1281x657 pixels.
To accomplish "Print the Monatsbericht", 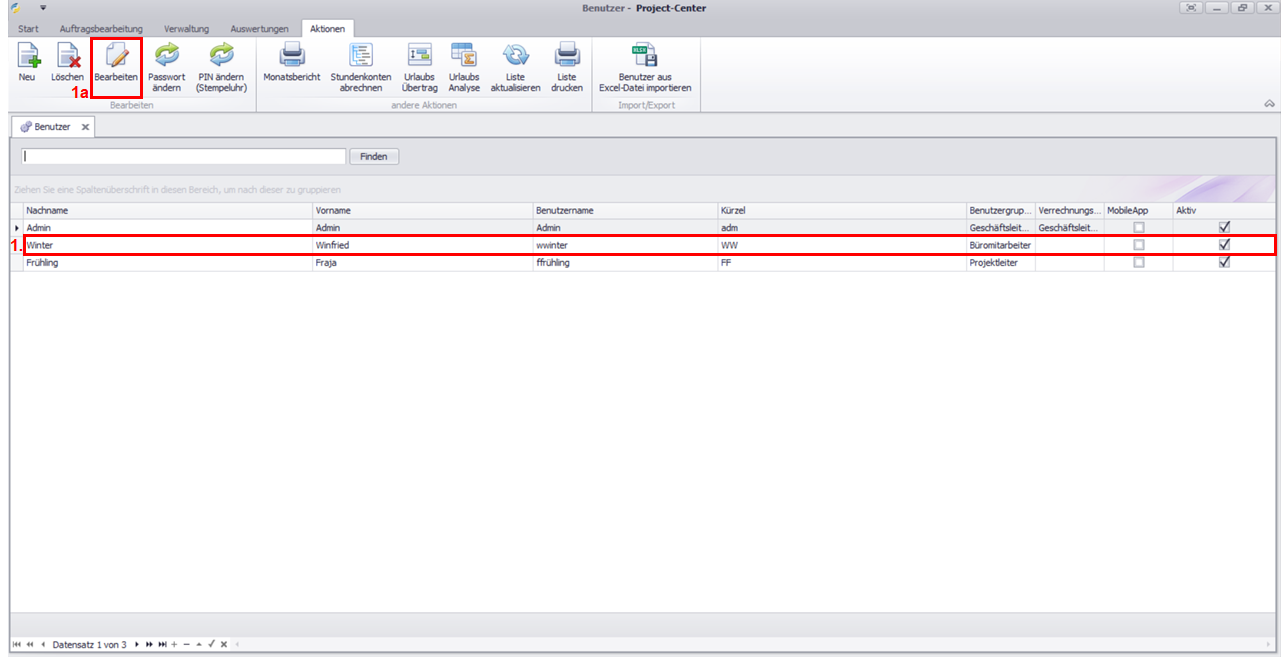I will point(291,63).
